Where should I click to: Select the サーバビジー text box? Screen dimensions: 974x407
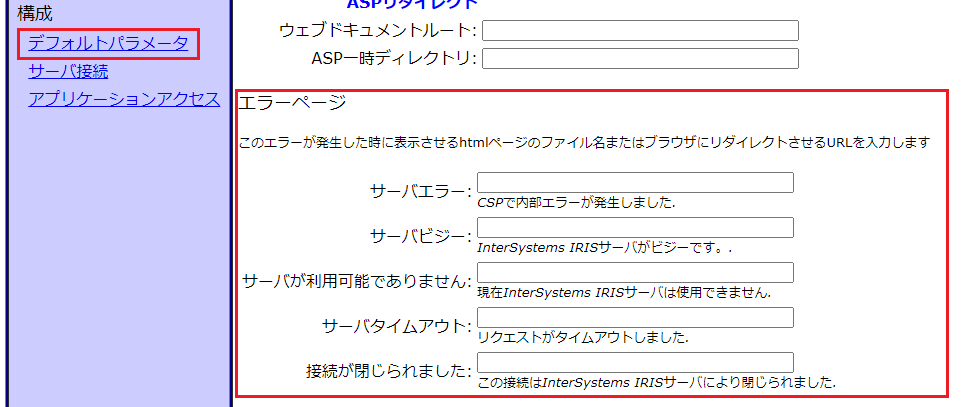pos(635,227)
